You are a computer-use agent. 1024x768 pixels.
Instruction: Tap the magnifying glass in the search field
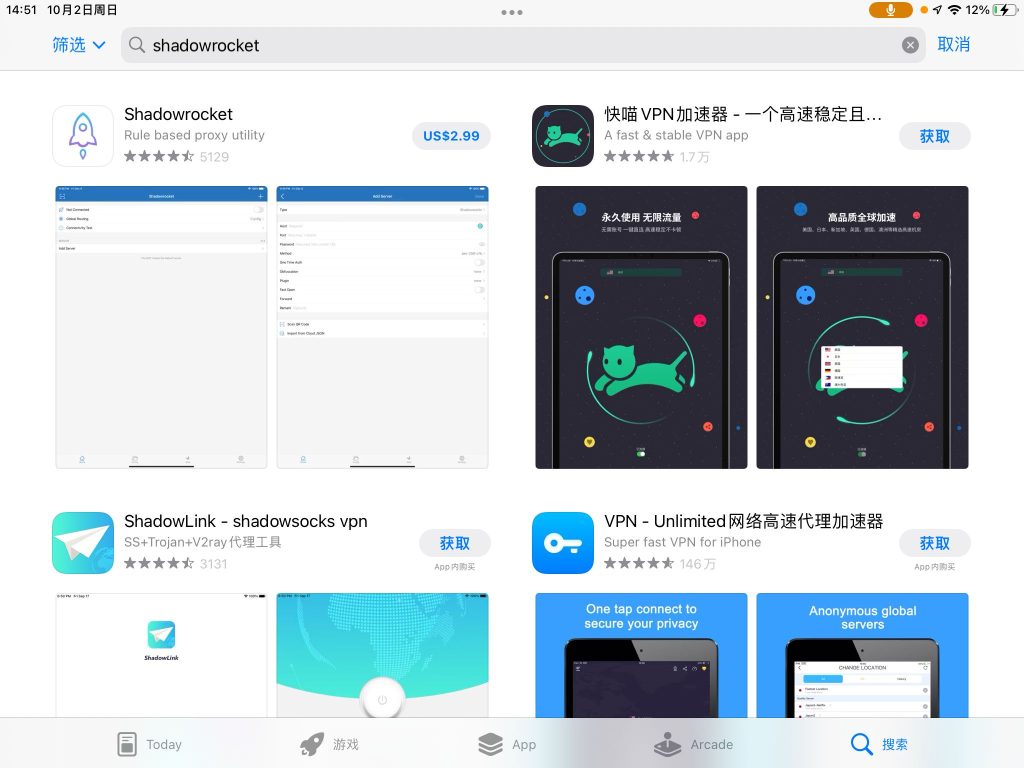137,45
